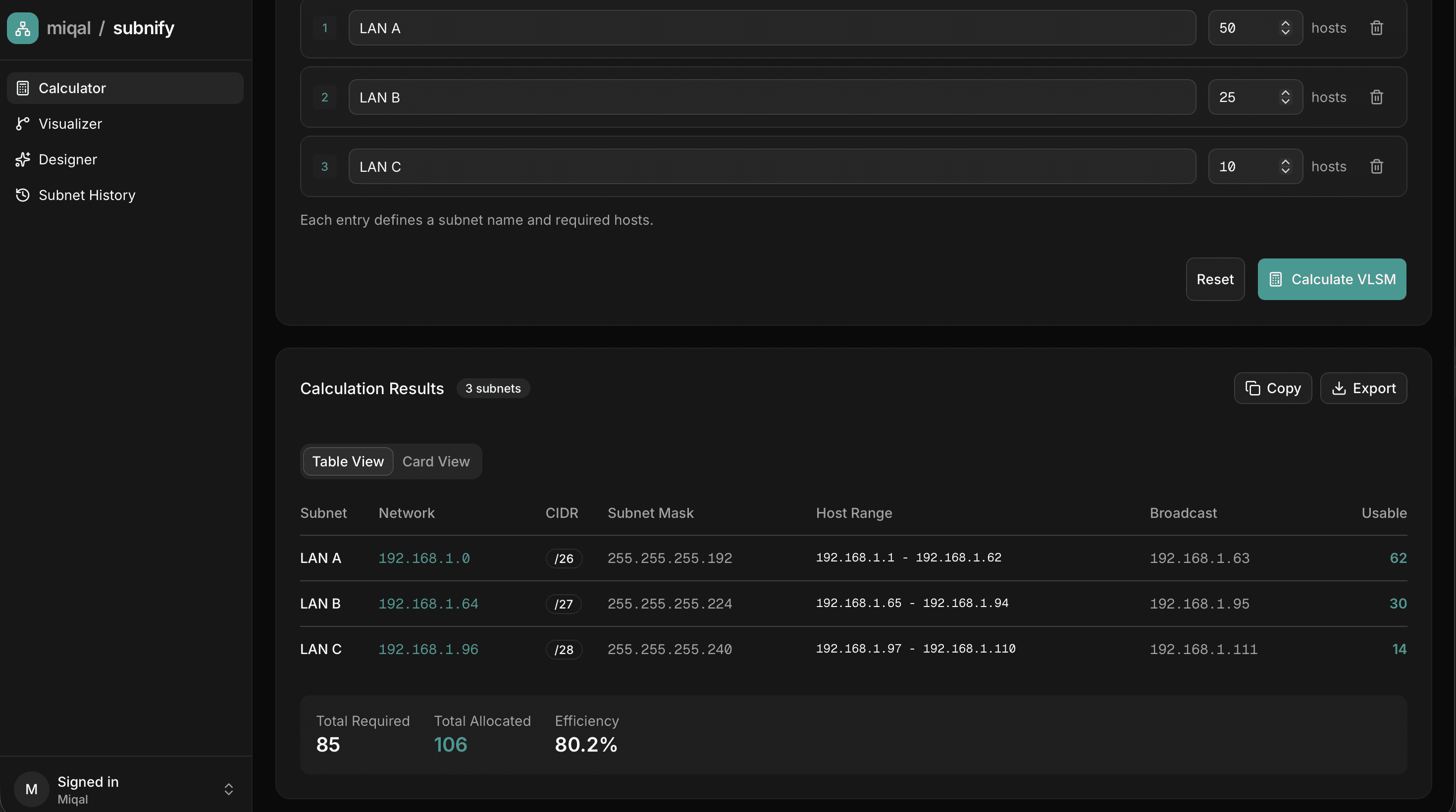Adjust LAN A hosts stepper arrows
Image resolution: width=1456 pixels, height=812 pixels.
(x=1285, y=28)
